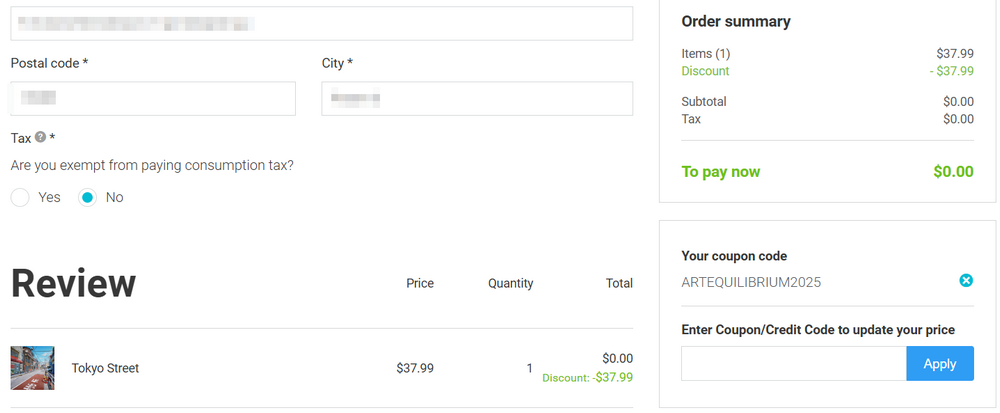Screen dimensions: 1000x413
Task: Focus the coupon/credit code input field
Action: click(793, 363)
